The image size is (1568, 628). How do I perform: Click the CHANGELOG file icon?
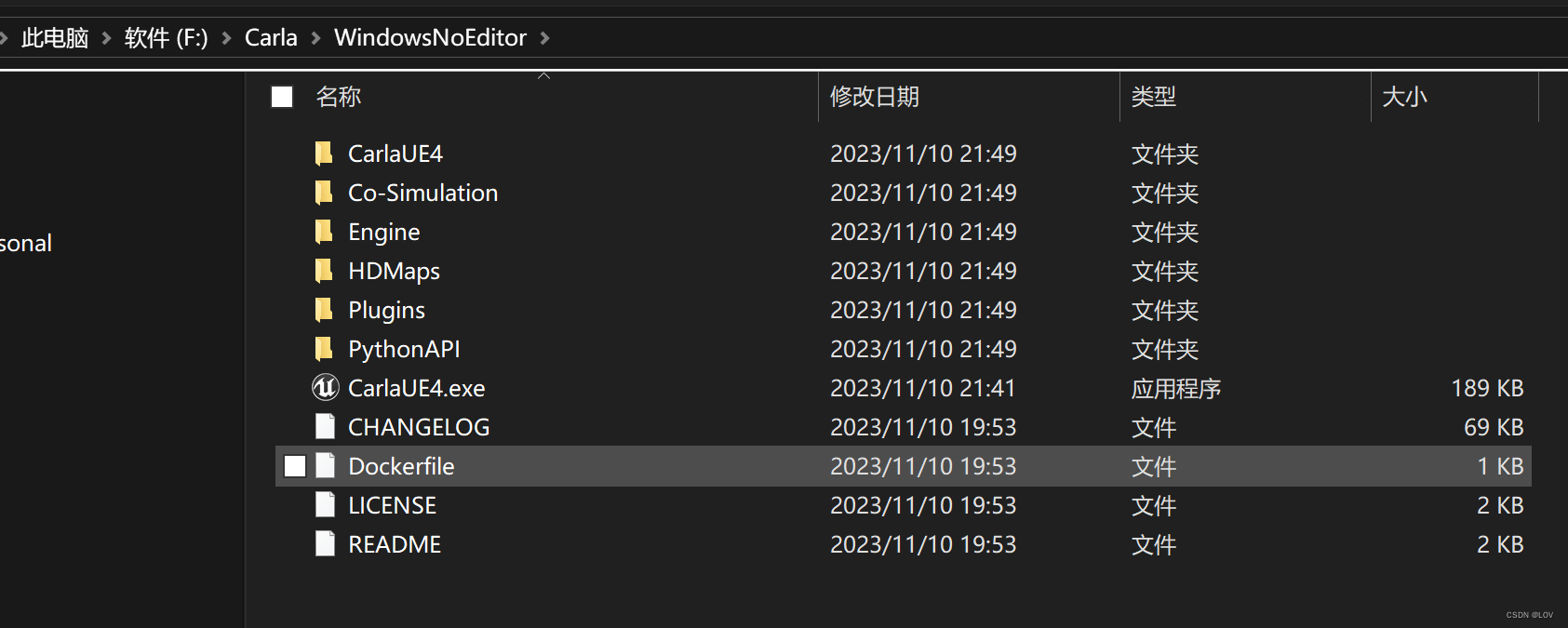(x=325, y=426)
